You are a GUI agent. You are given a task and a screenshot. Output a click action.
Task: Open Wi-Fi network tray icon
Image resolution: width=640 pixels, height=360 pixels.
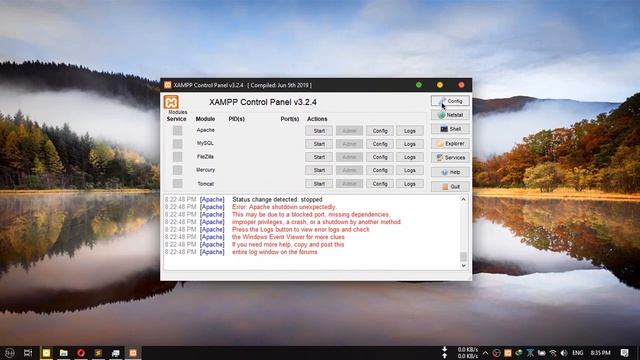pyautogui.click(x=553, y=353)
